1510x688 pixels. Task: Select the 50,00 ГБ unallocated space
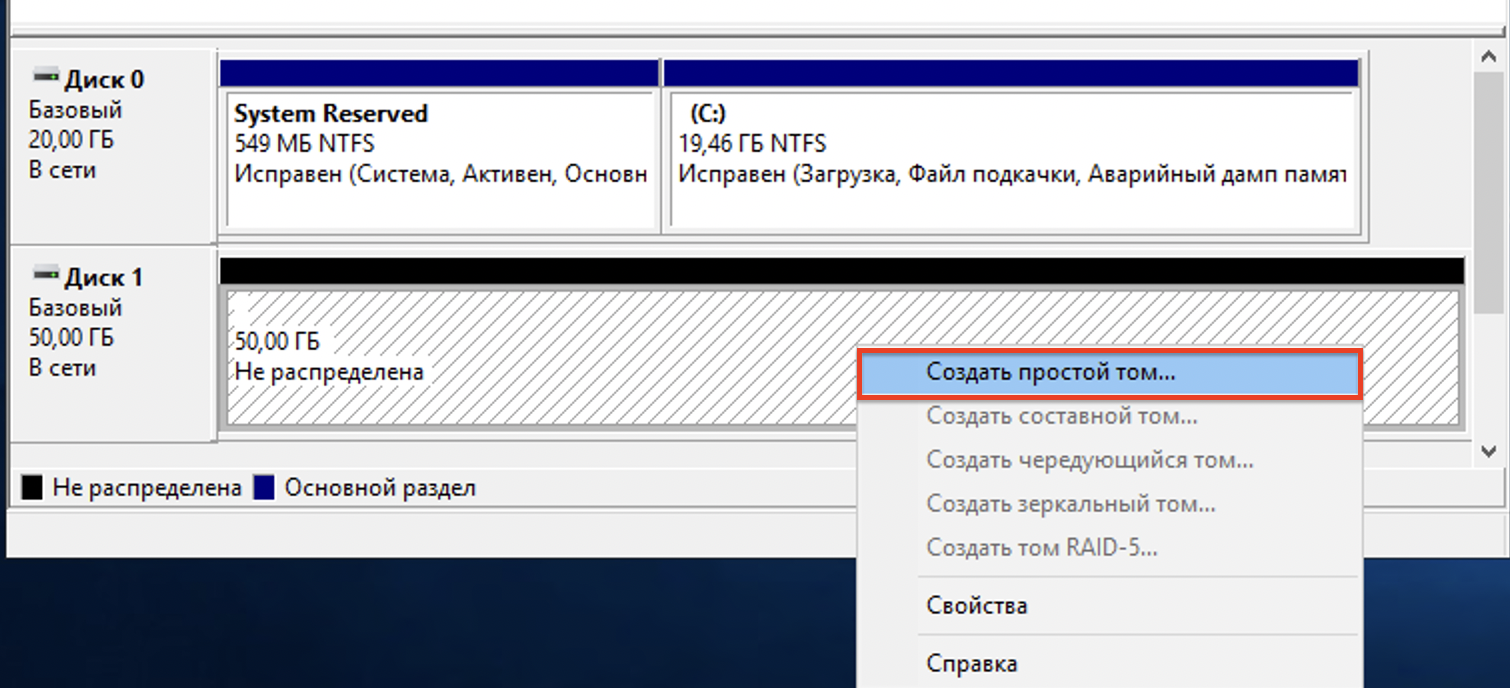point(842,343)
